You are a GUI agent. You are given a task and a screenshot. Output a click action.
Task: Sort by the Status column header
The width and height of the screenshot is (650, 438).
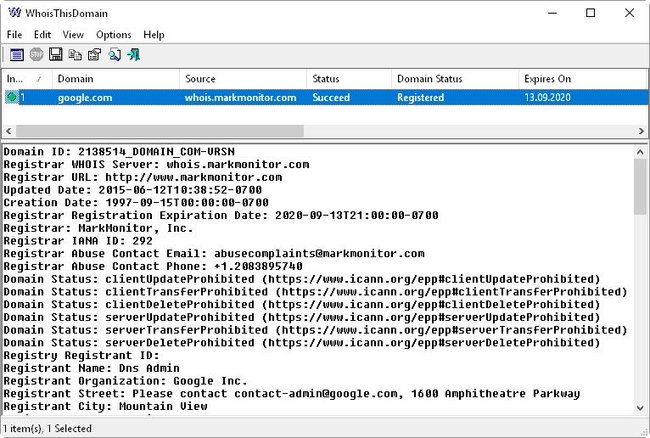point(349,79)
